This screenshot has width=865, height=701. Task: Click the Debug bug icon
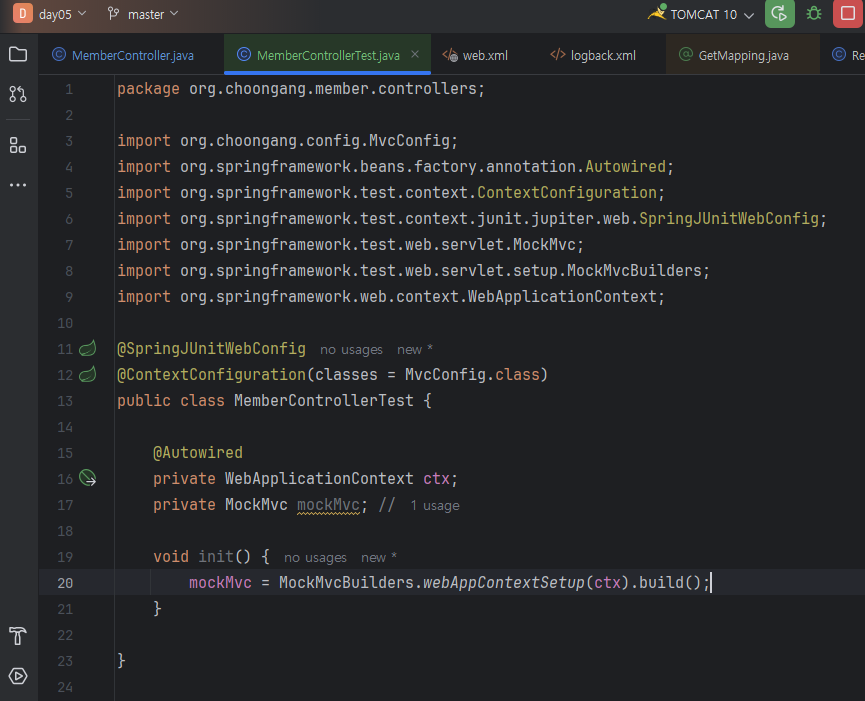pos(815,14)
